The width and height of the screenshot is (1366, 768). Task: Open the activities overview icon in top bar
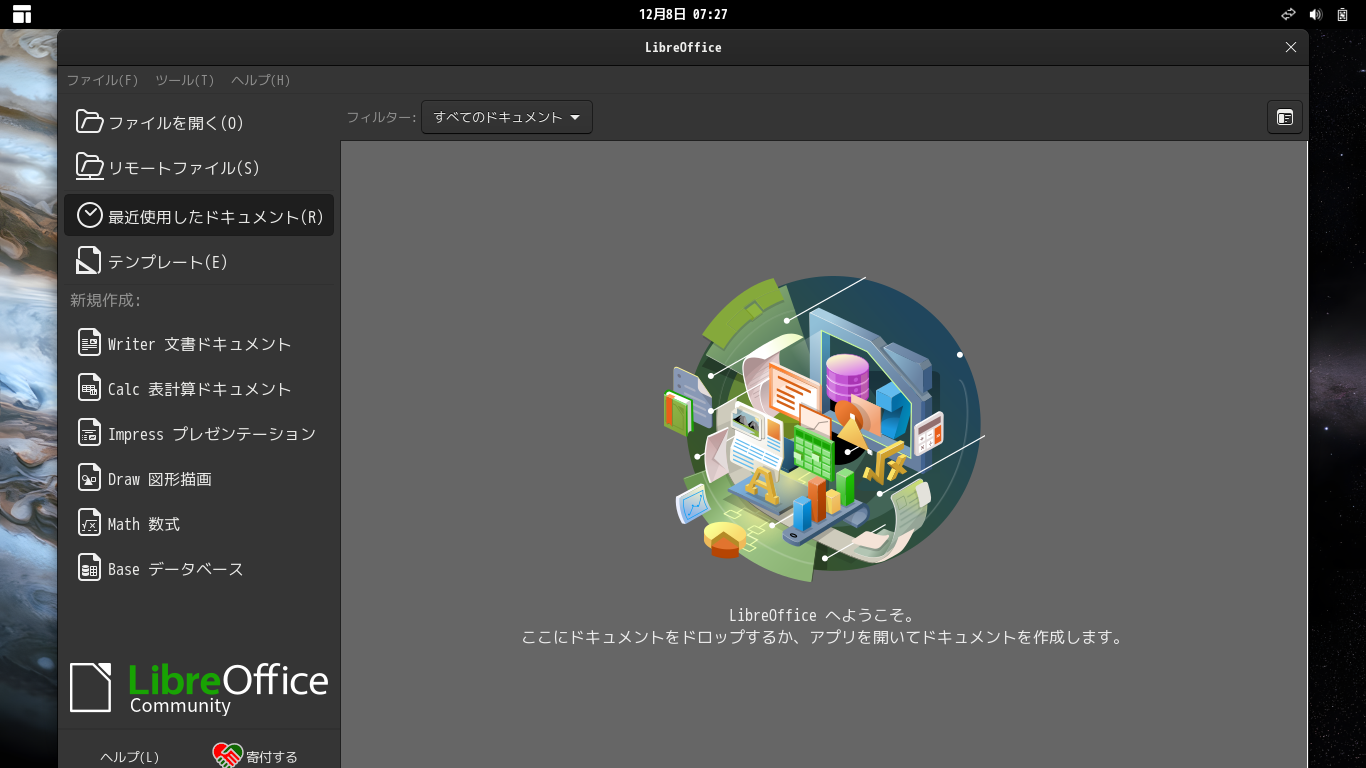[22, 14]
